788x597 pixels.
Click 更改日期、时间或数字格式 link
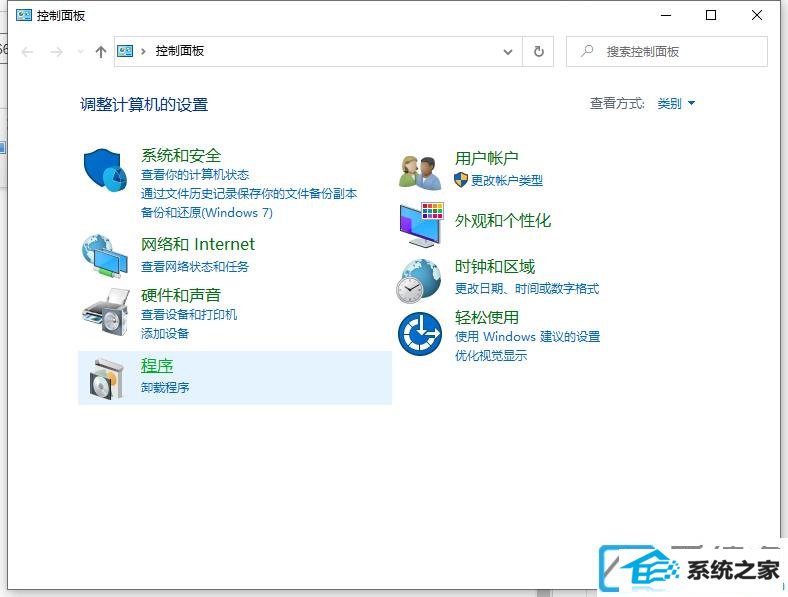pos(527,288)
